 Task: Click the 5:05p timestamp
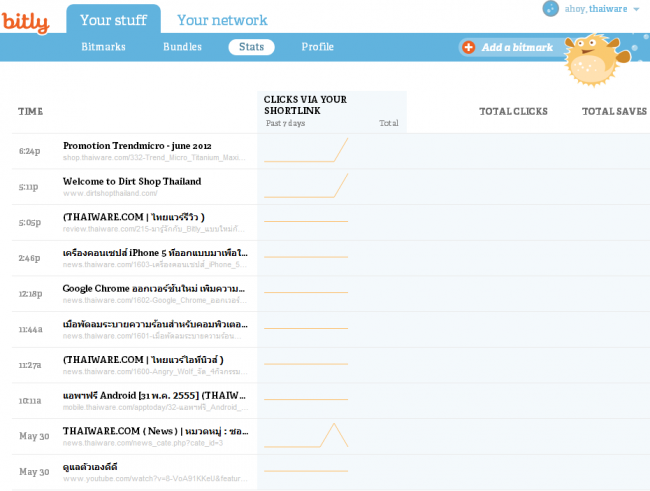29,222
